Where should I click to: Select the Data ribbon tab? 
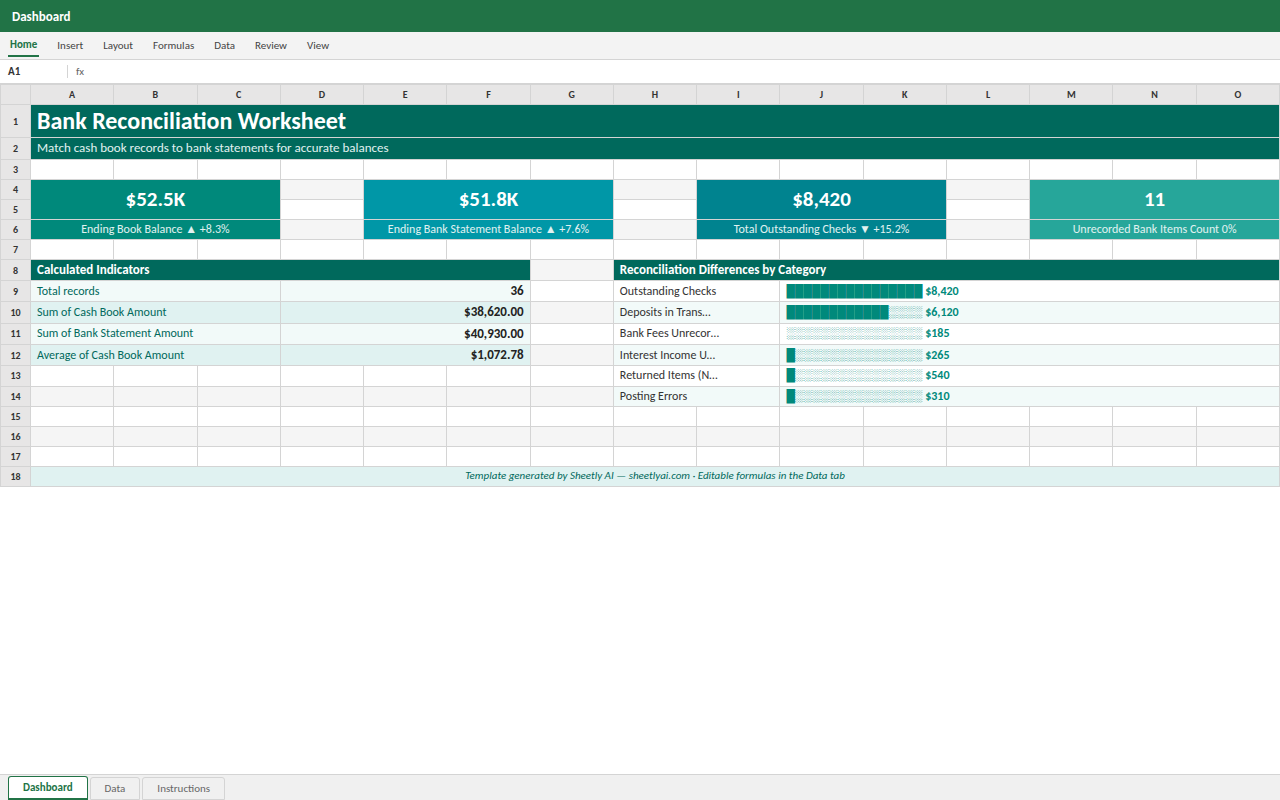click(x=224, y=46)
